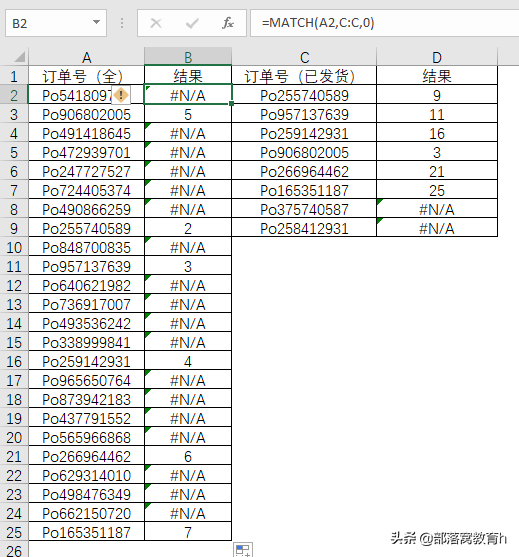The height and width of the screenshot is (557, 519).
Task: Select cell Po662150720
Action: point(86,513)
